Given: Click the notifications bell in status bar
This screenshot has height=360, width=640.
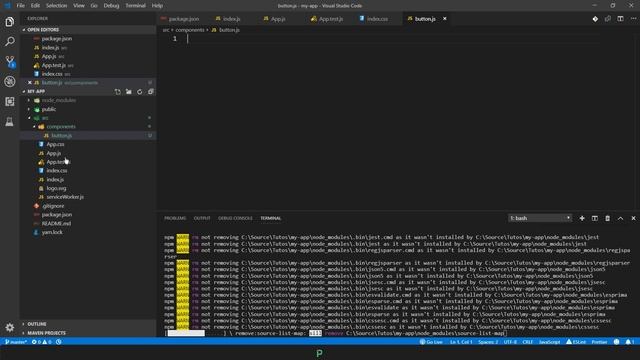Looking at the screenshot, I should point(630,342).
